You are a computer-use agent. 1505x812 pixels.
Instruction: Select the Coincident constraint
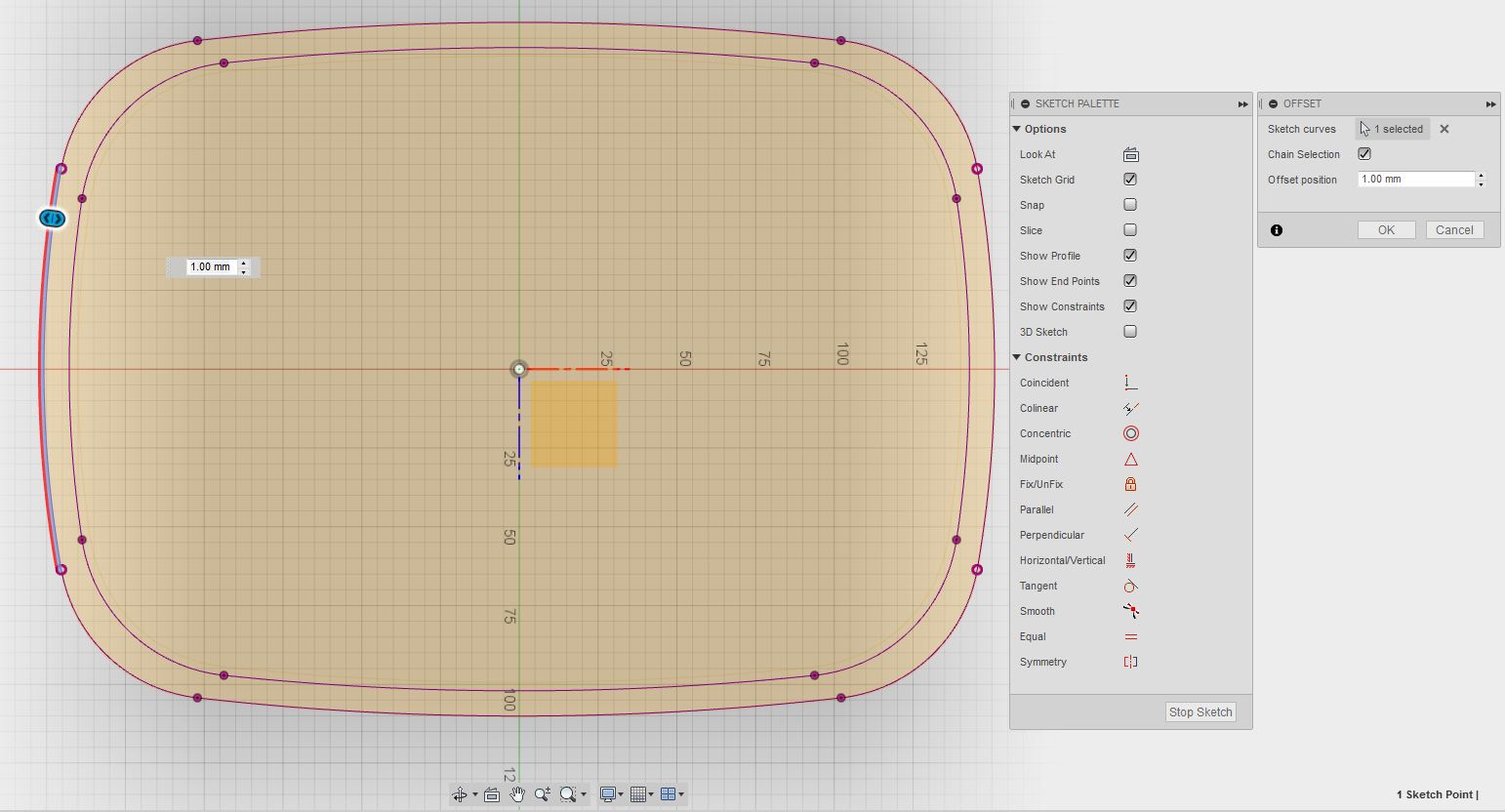[x=1130, y=382]
